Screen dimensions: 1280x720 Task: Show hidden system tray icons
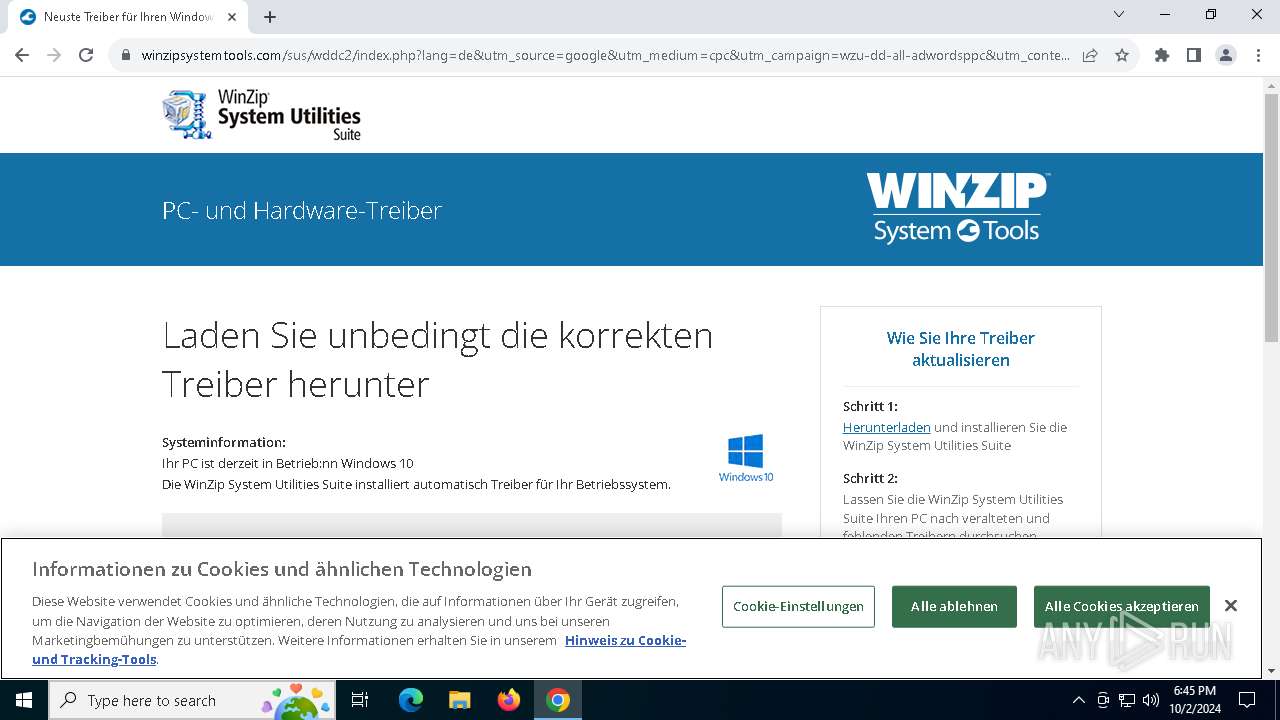pyautogui.click(x=1078, y=700)
